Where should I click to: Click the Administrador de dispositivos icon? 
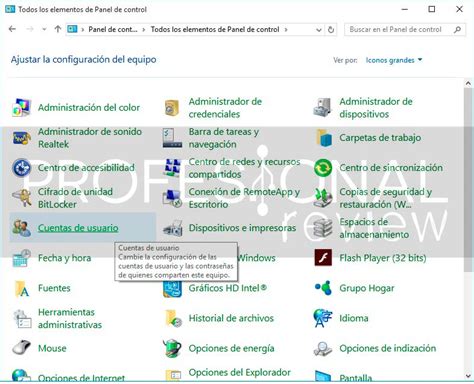pyautogui.click(x=322, y=107)
